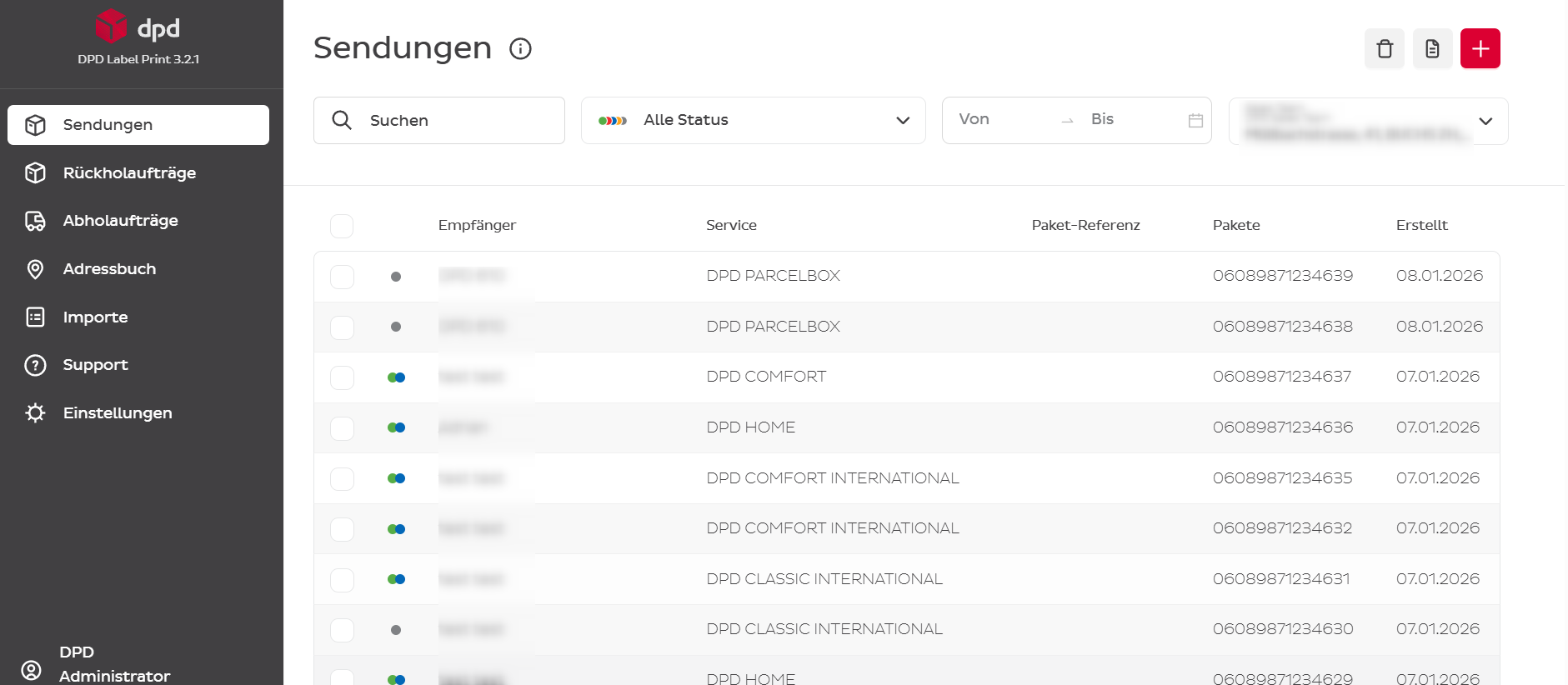Click green-blue status dots for 06089871234631
1568x685 pixels.
[x=396, y=579]
